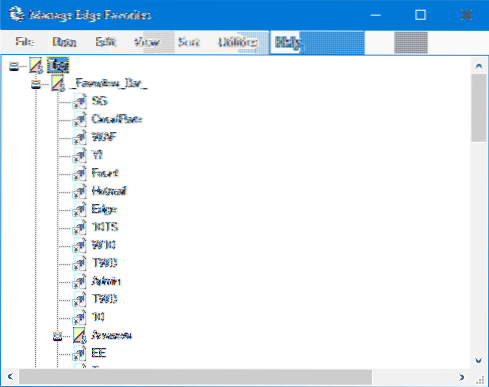Collapse the root Edge tree node
Screen dimensions: 489x387
14,66
